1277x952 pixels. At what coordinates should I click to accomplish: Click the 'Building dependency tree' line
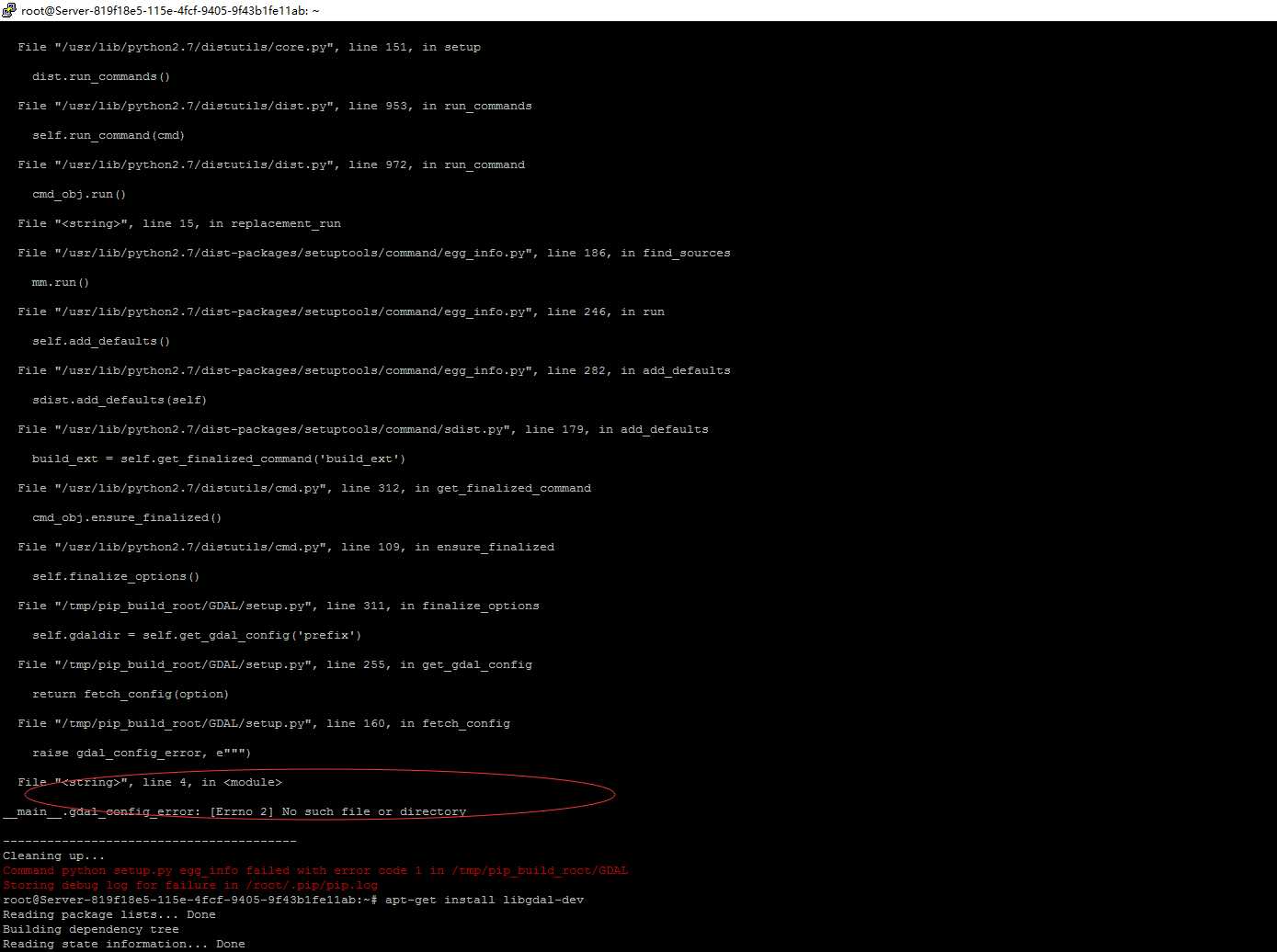coord(90,929)
